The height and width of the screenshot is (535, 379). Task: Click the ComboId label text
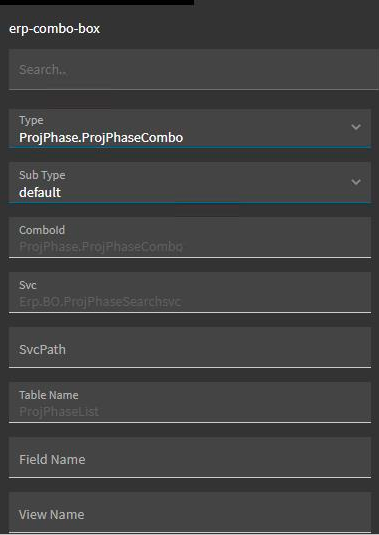42,230
